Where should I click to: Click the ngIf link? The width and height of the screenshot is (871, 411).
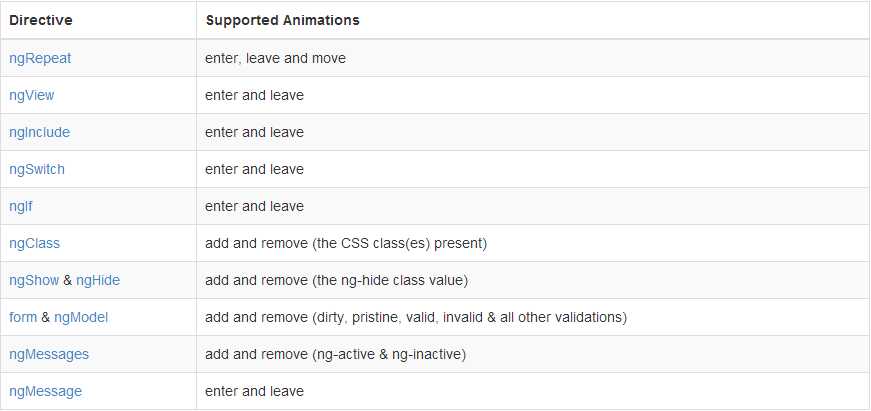click(21, 206)
